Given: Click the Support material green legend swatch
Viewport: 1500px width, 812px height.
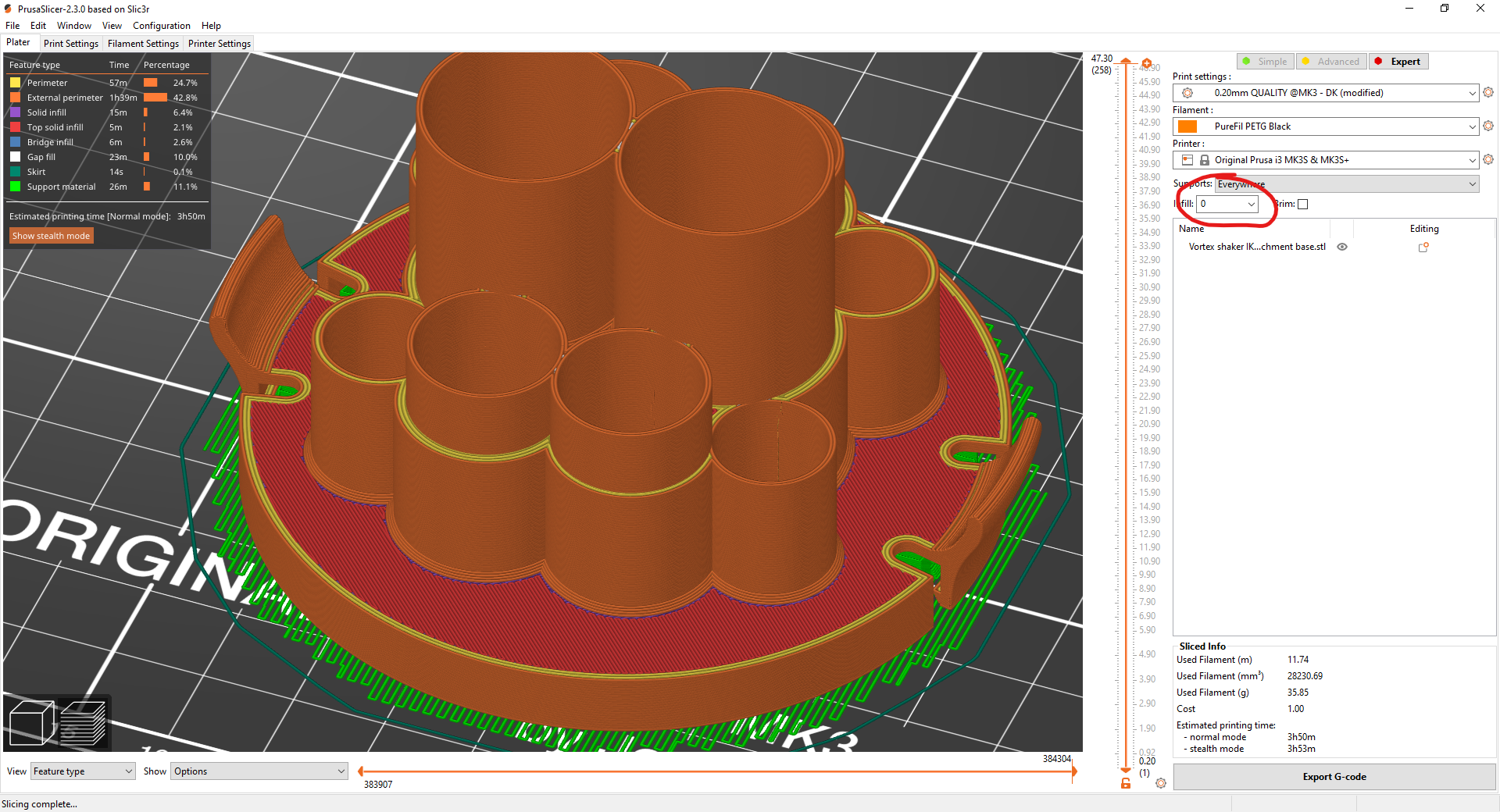Looking at the screenshot, I should [15, 187].
